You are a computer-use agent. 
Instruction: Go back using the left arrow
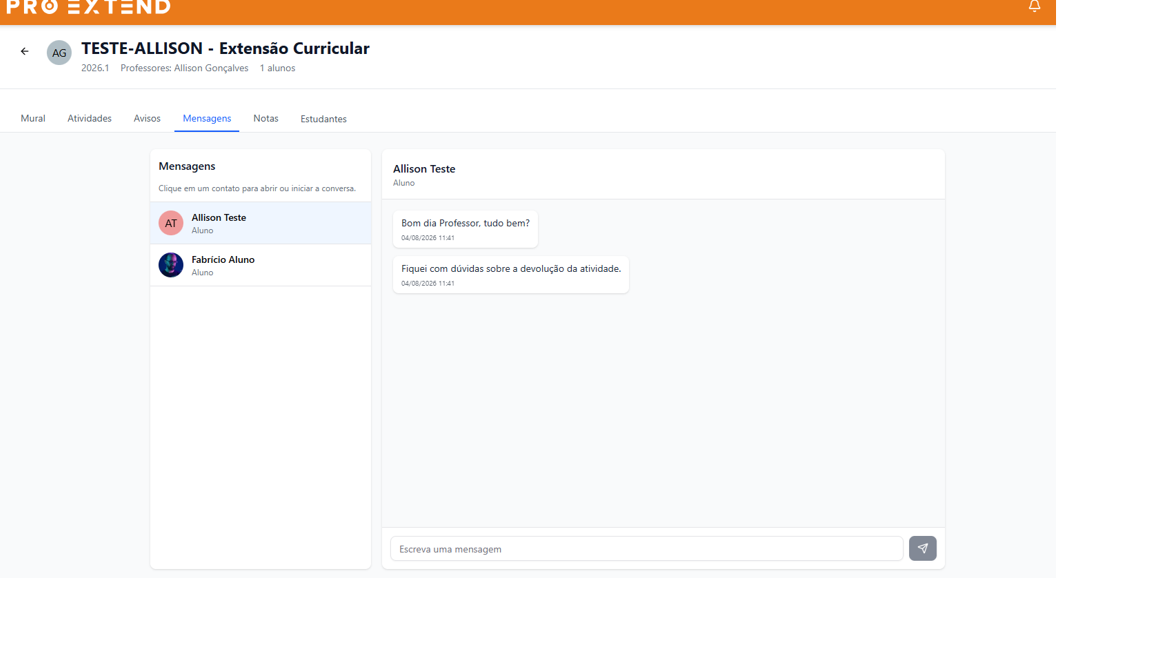(x=25, y=51)
